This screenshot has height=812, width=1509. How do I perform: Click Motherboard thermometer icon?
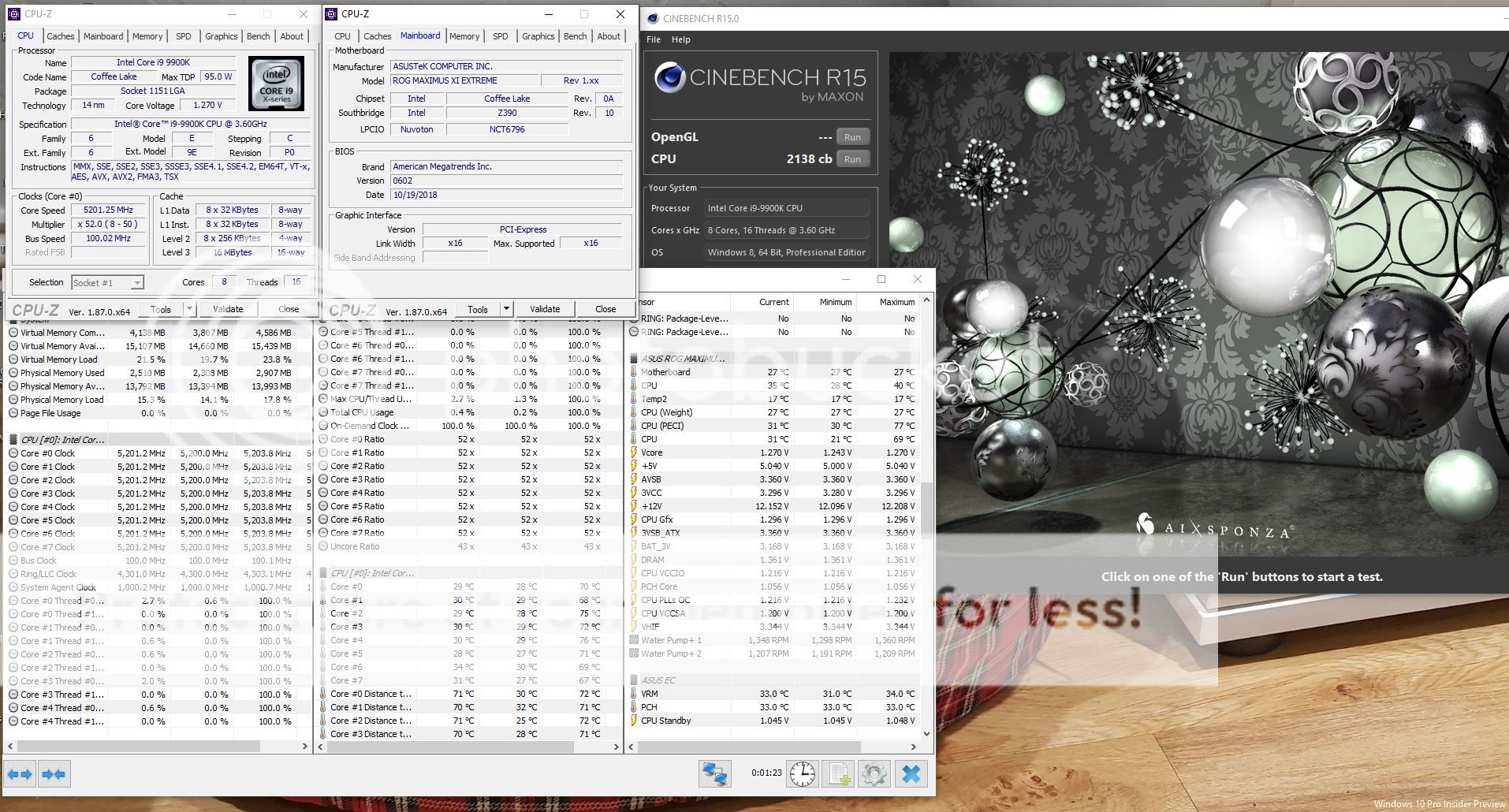click(x=634, y=372)
